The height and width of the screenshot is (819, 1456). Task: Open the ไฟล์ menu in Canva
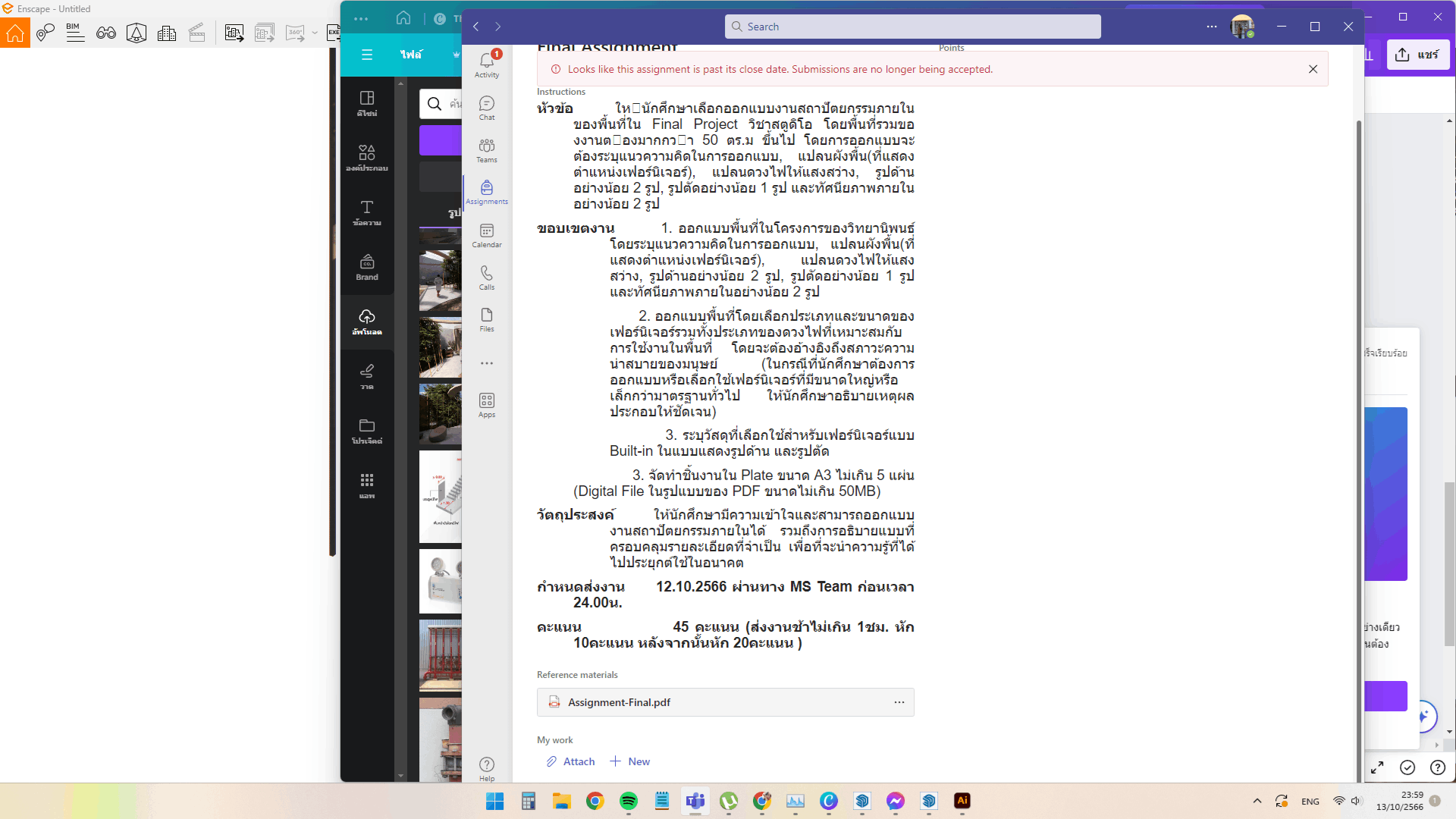pyautogui.click(x=411, y=55)
